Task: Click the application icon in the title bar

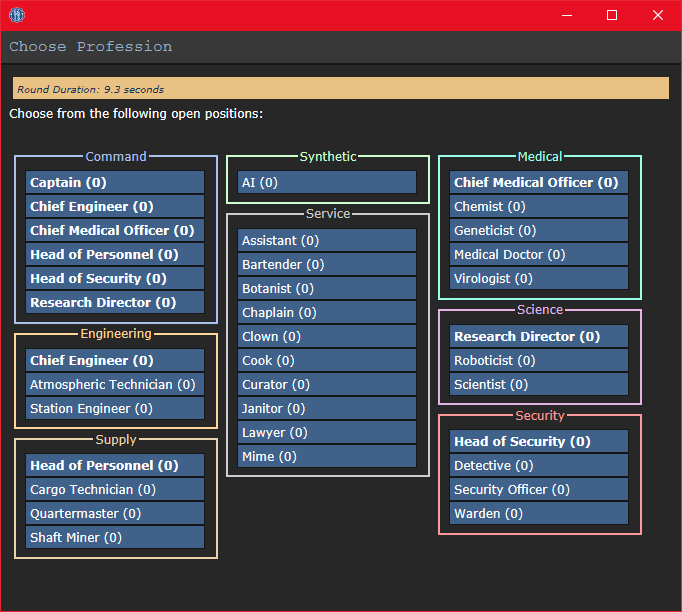Action: [17, 15]
